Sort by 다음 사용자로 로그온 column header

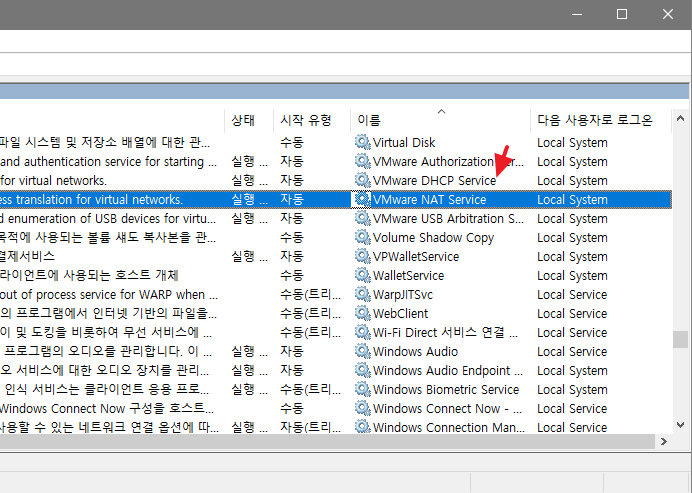[601, 120]
